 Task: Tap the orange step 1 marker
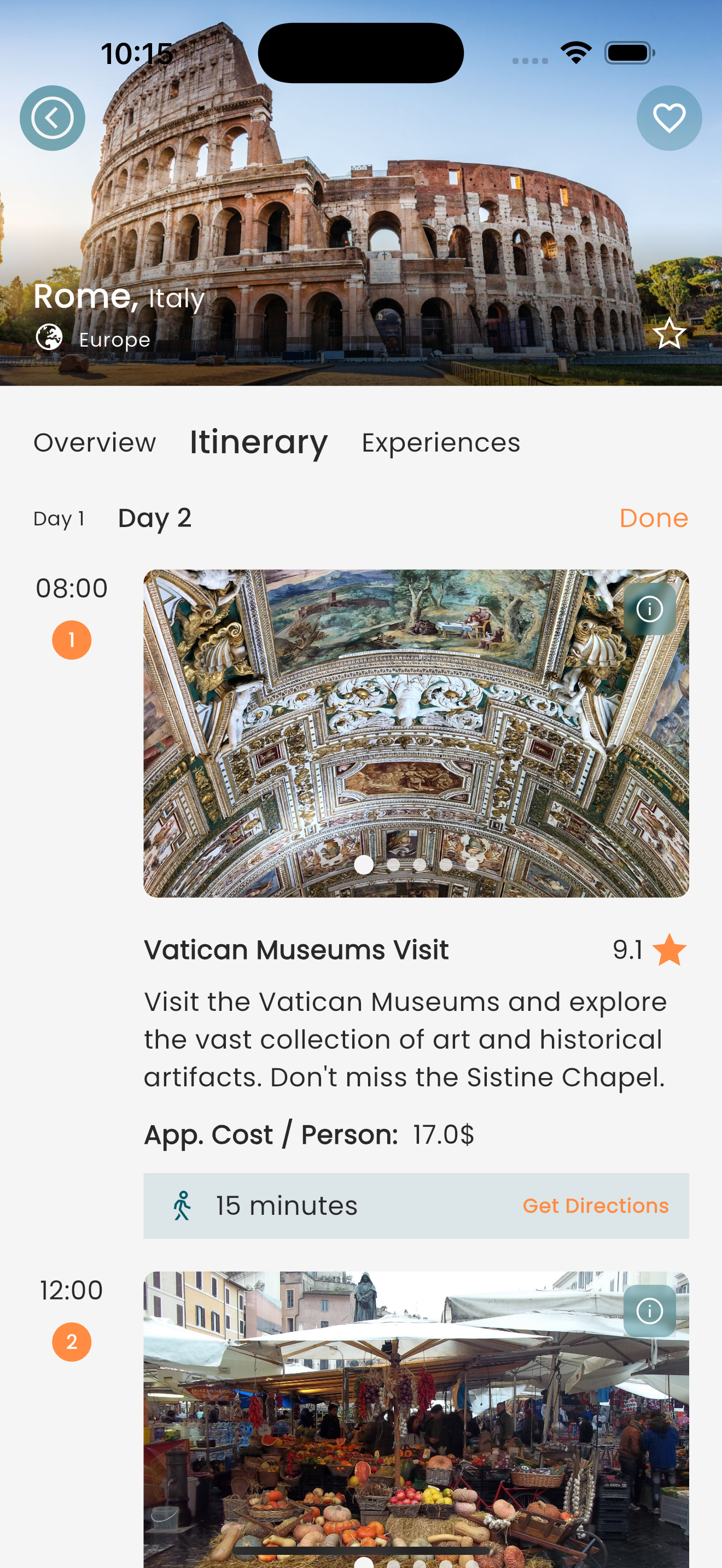72,640
